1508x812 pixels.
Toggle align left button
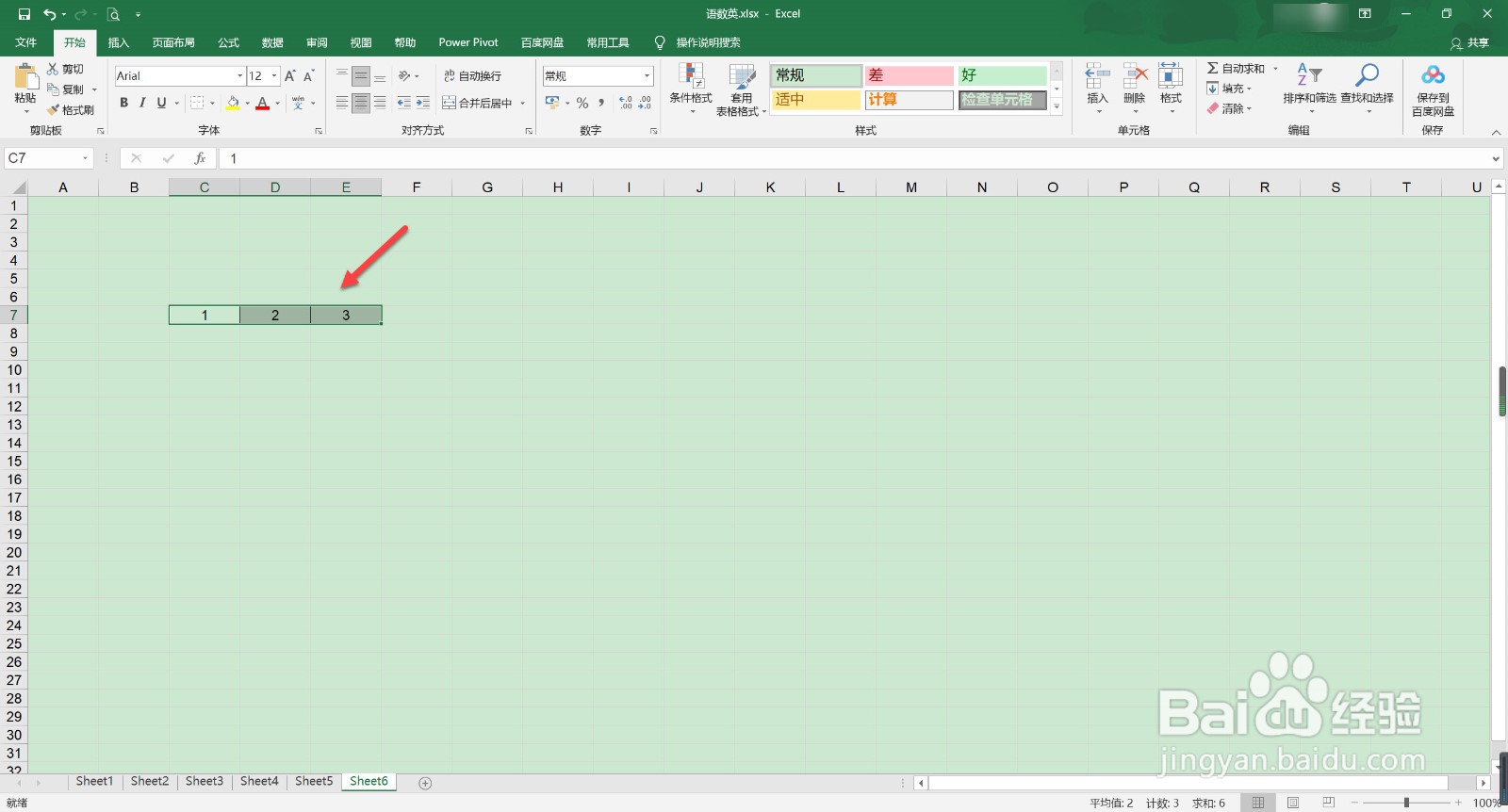(342, 103)
